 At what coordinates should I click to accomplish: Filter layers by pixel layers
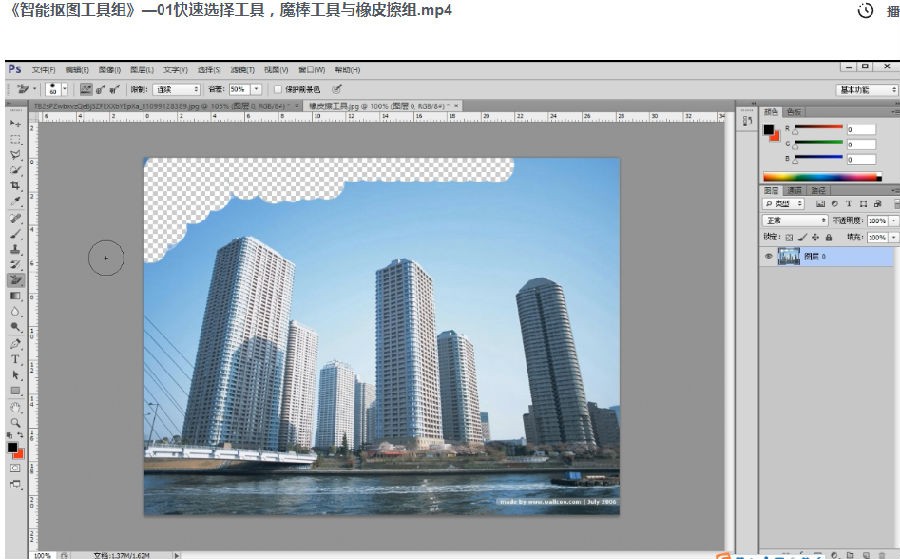[x=820, y=204]
